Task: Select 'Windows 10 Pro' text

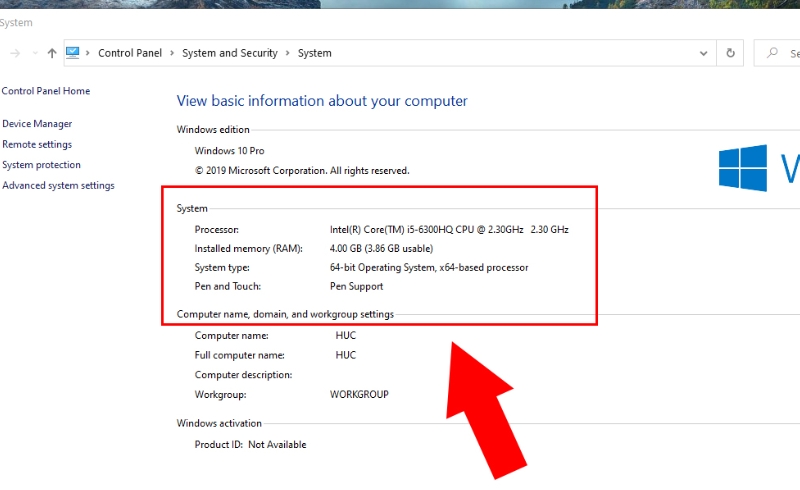Action: pyautogui.click(x=229, y=151)
